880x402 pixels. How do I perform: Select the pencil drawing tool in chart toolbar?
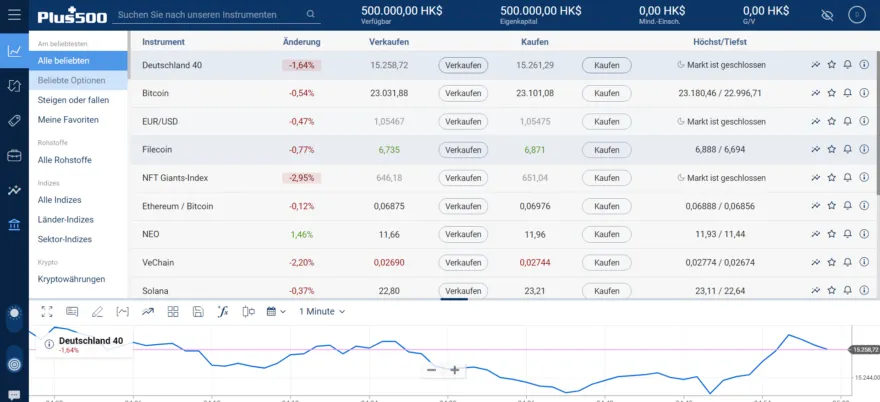coord(97,311)
